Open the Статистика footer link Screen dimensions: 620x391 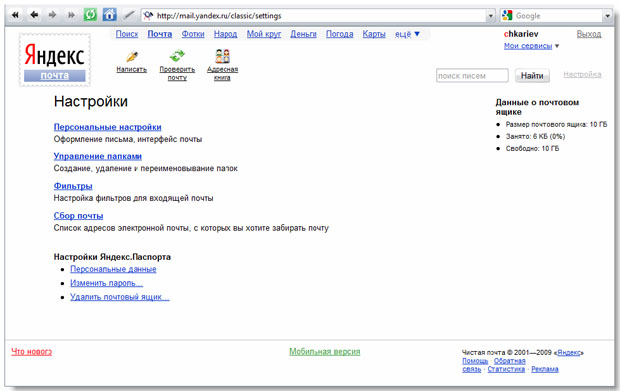point(506,369)
